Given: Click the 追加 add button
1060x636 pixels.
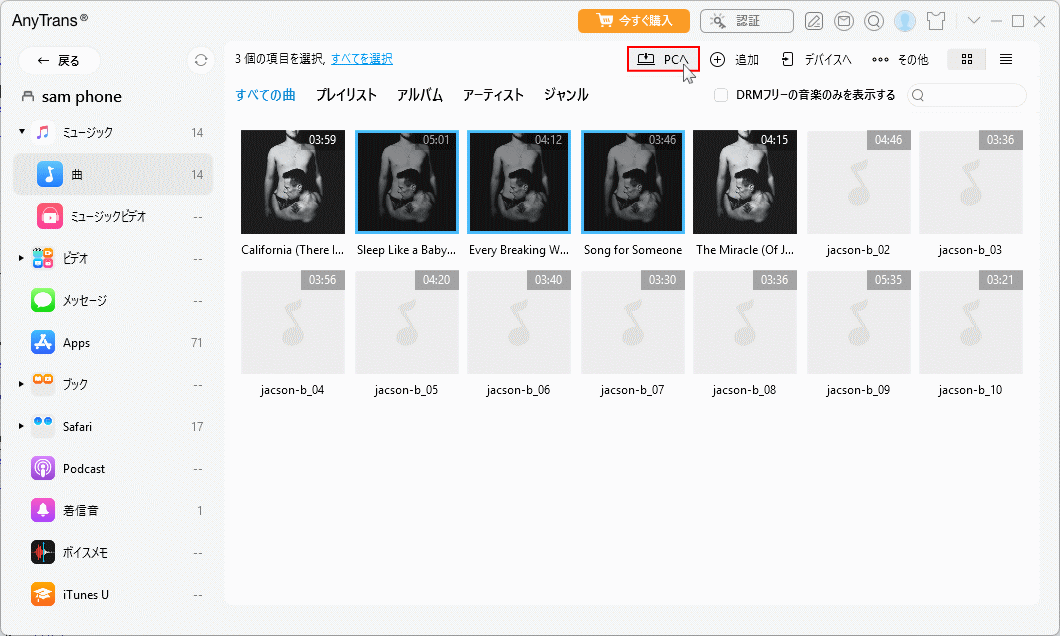Looking at the screenshot, I should (734, 59).
